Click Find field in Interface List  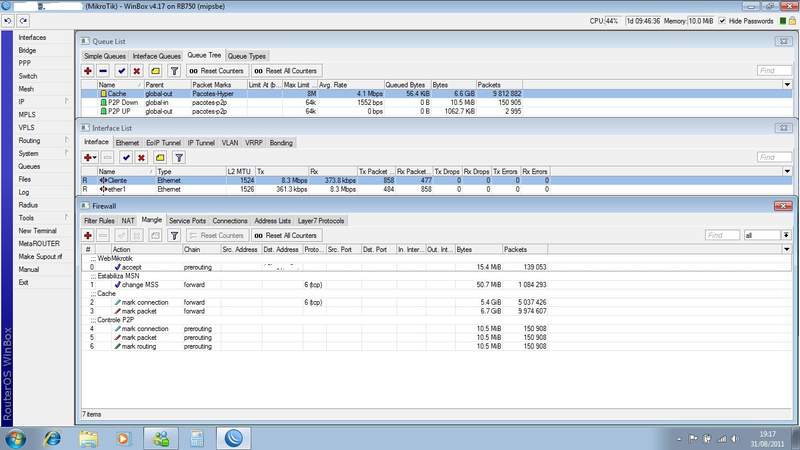pyautogui.click(x=774, y=157)
